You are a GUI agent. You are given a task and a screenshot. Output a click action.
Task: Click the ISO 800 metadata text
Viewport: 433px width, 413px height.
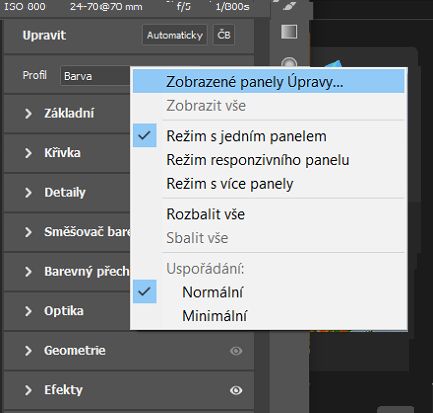click(x=25, y=6)
